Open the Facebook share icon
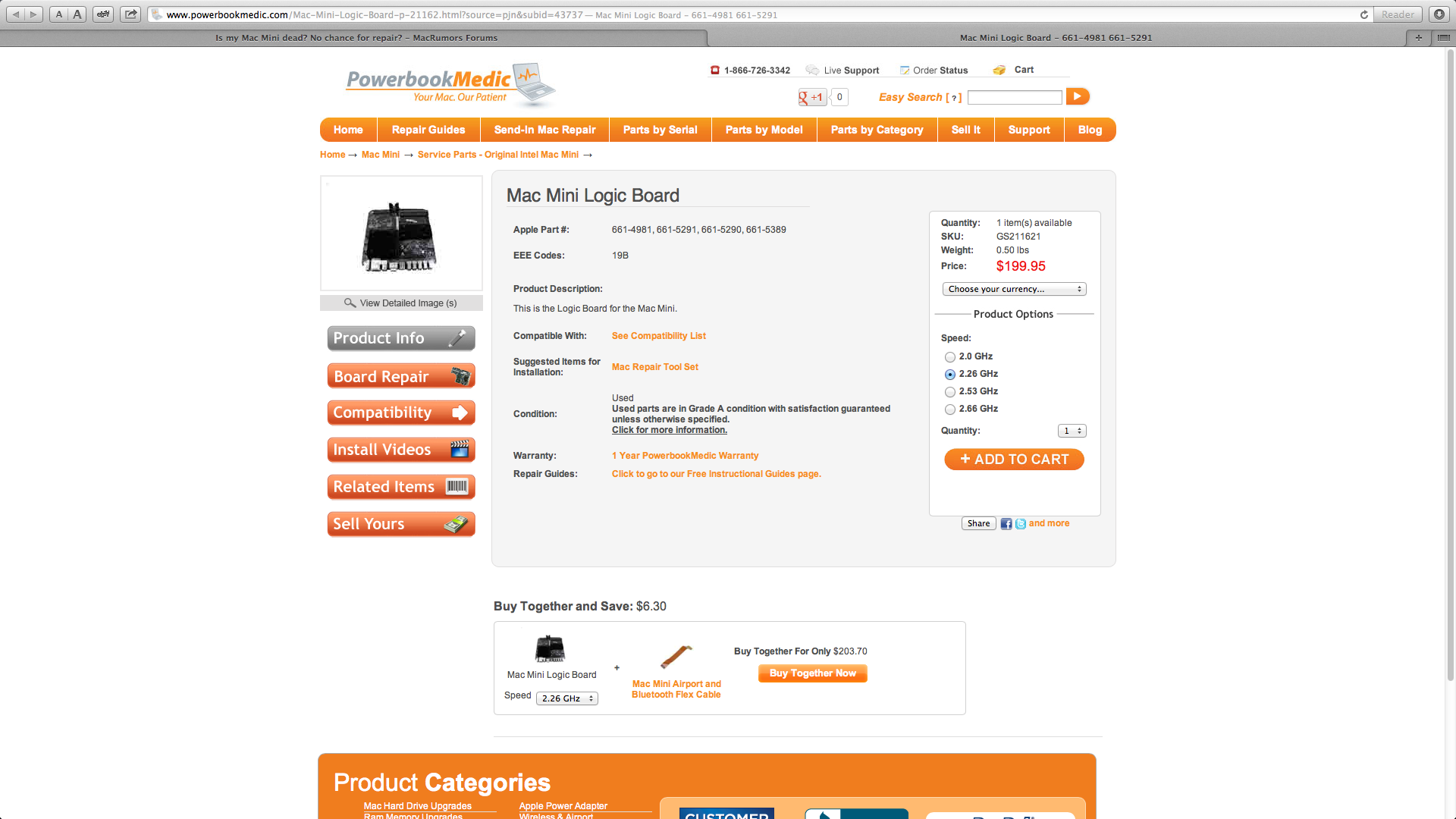Screen dimensions: 1456x819 click(x=1006, y=524)
